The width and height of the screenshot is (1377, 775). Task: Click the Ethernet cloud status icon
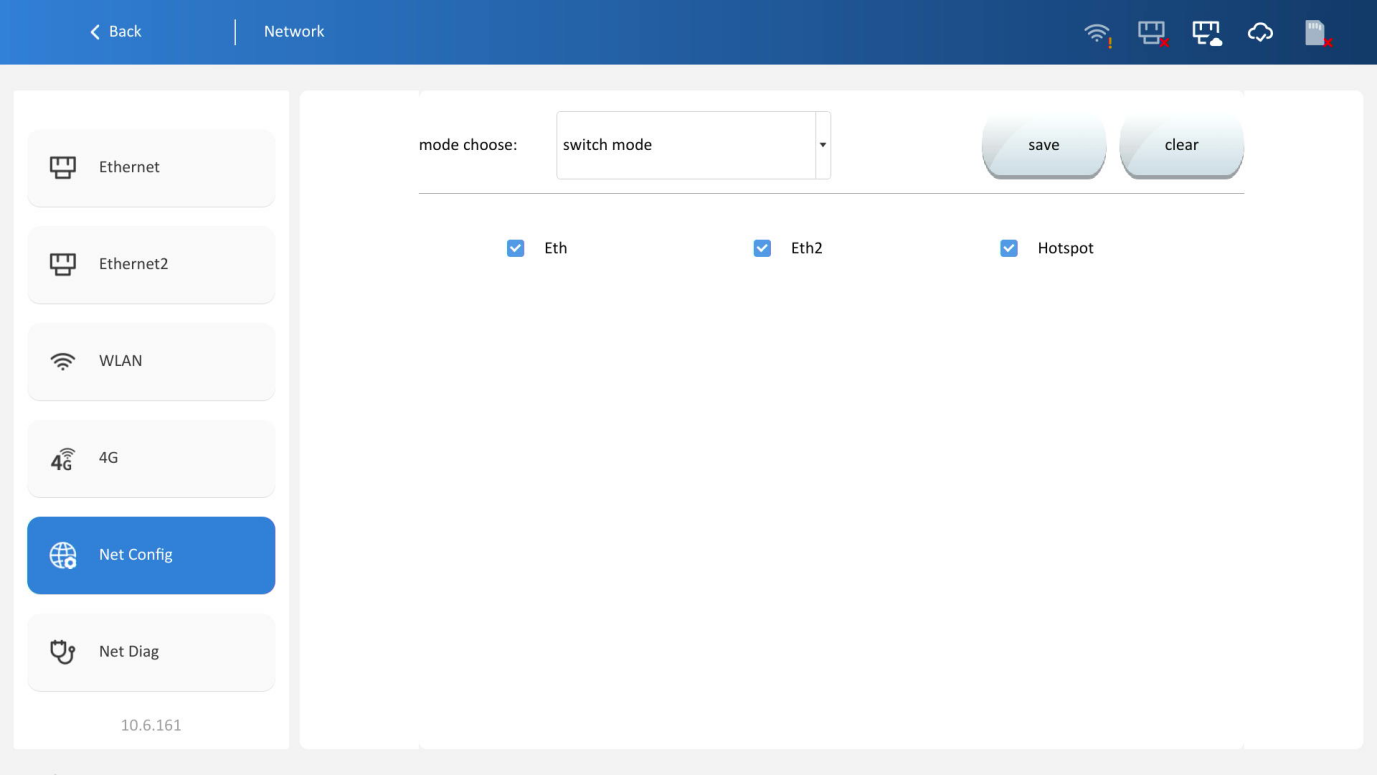[x=1208, y=33]
